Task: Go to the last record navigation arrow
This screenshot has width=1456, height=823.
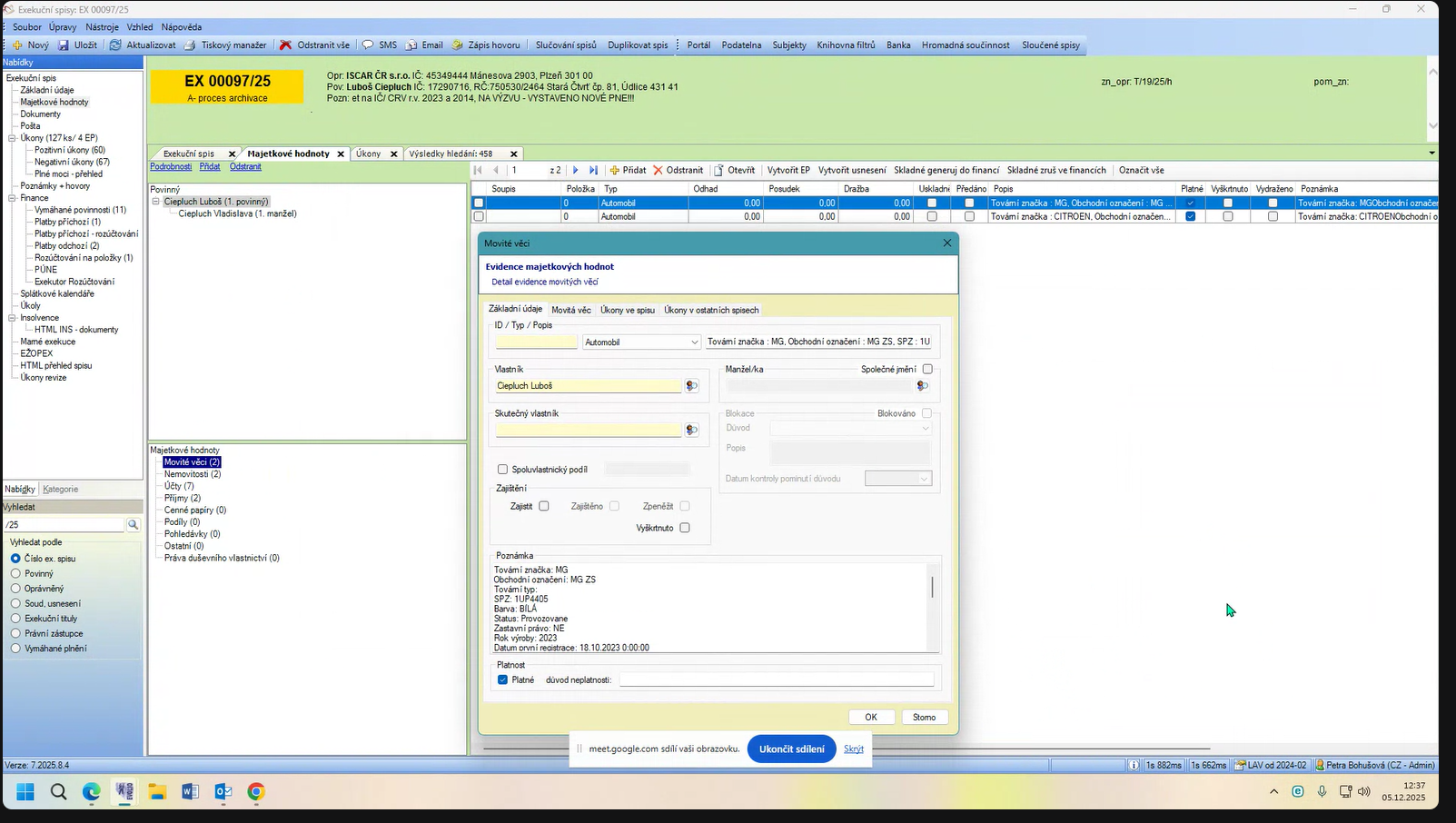Action: 593,171
